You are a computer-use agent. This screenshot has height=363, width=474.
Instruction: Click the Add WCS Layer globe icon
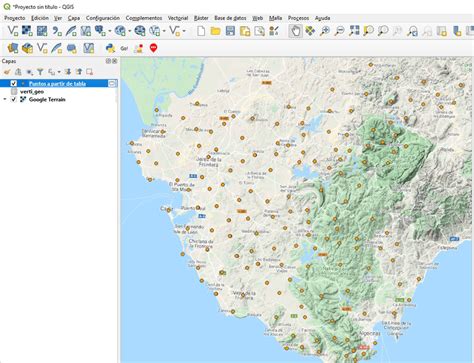[140, 31]
